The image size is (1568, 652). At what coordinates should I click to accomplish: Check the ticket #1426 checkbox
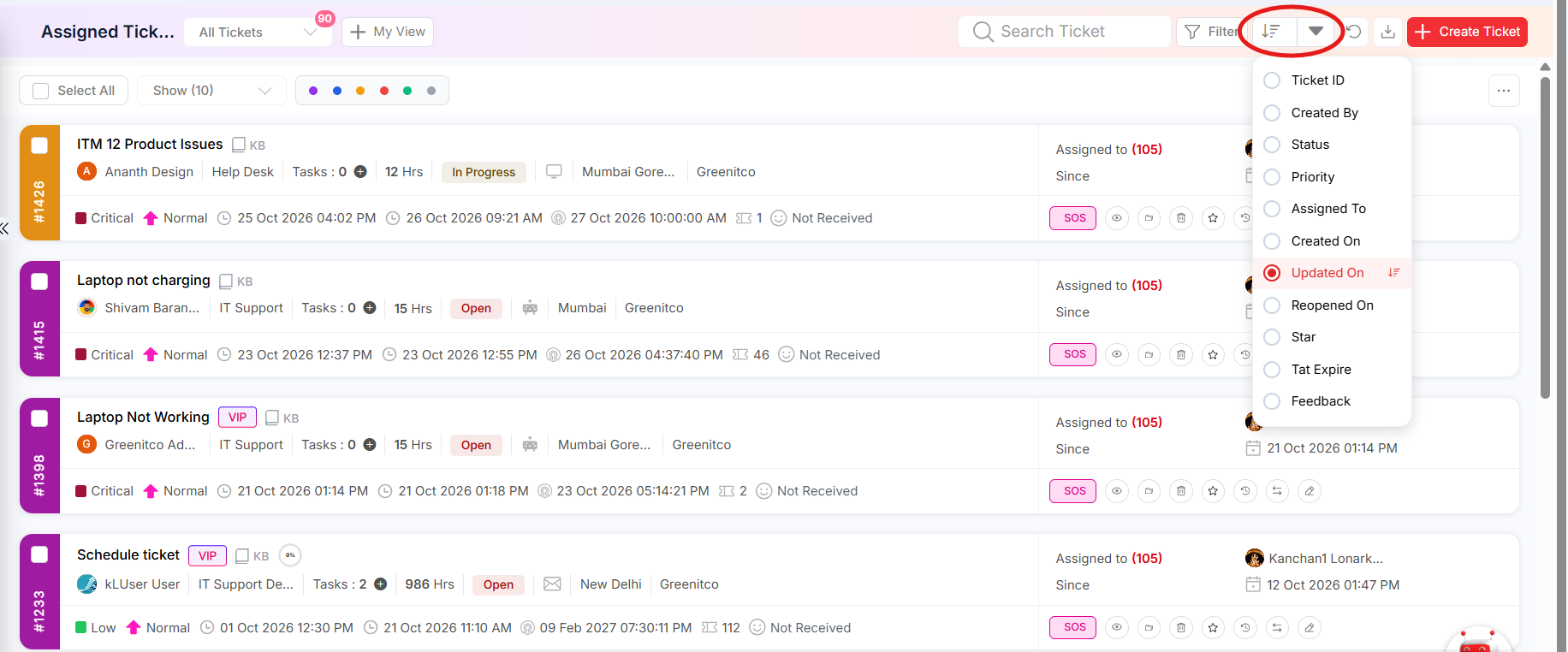pyautogui.click(x=39, y=145)
